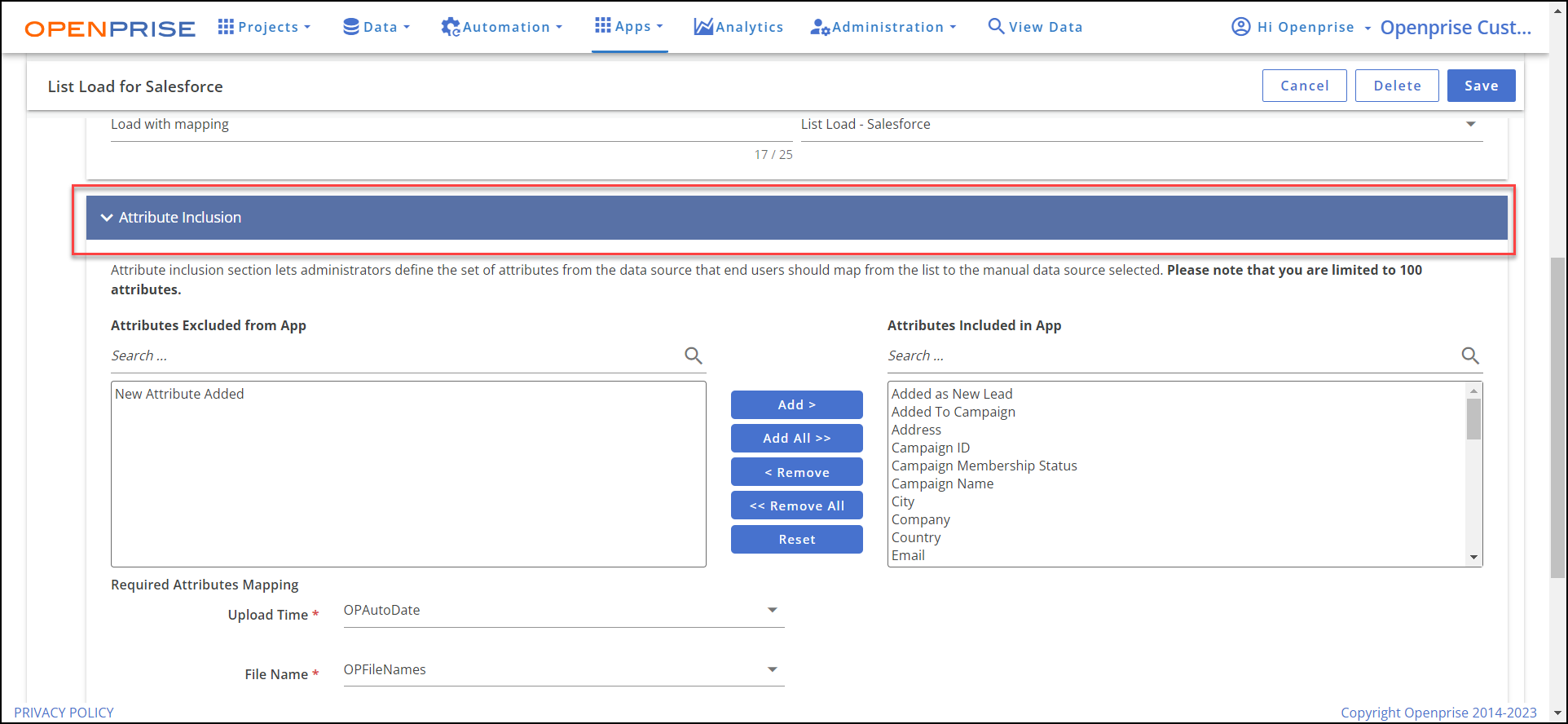
Task: Select Added as New Lead attribute
Action: tap(952, 394)
